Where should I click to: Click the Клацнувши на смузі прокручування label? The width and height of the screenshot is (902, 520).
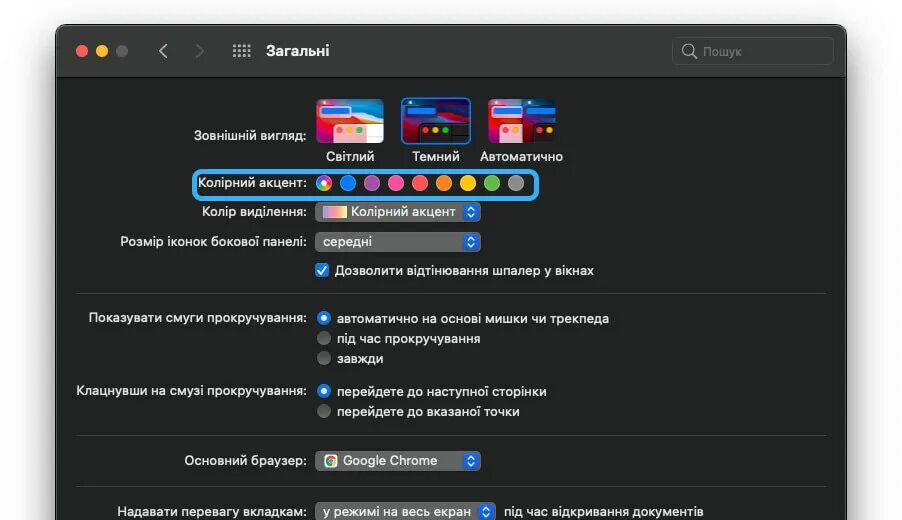tap(192, 391)
